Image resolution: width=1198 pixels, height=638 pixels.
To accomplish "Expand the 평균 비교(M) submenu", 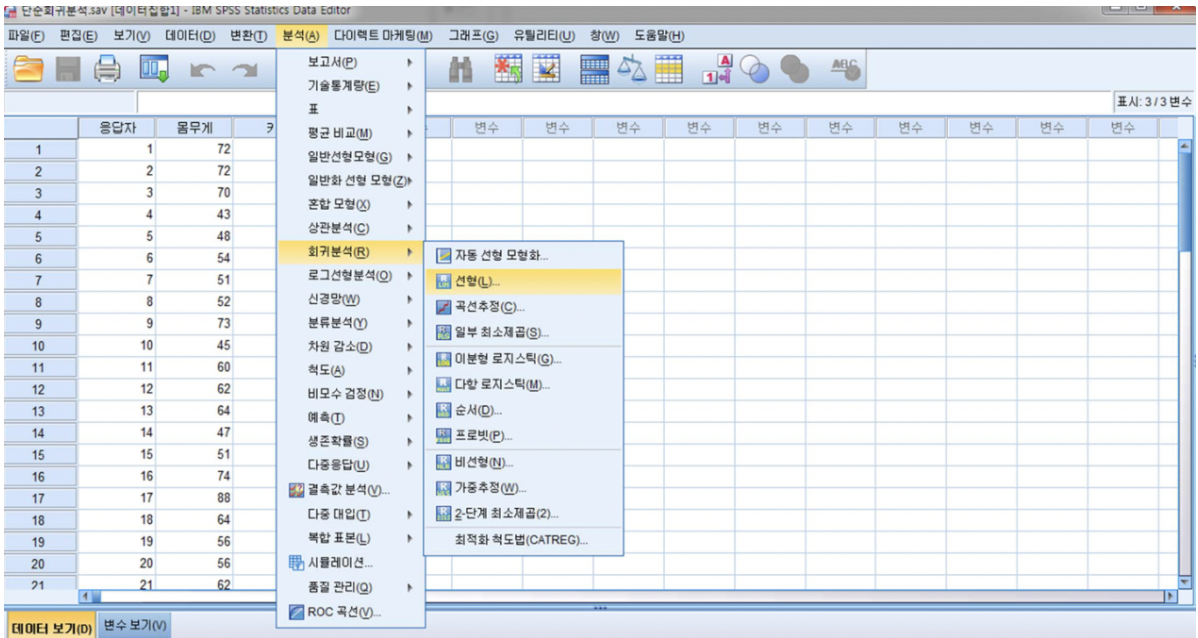I will pyautogui.click(x=351, y=133).
